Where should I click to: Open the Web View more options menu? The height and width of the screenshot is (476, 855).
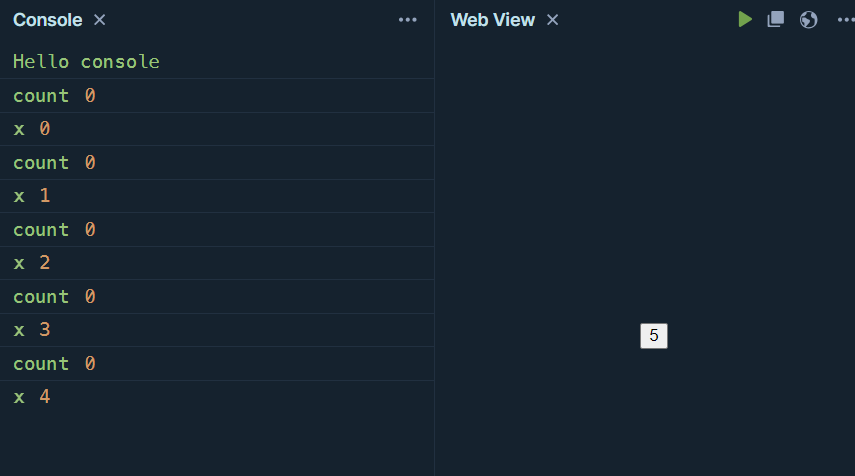point(845,19)
